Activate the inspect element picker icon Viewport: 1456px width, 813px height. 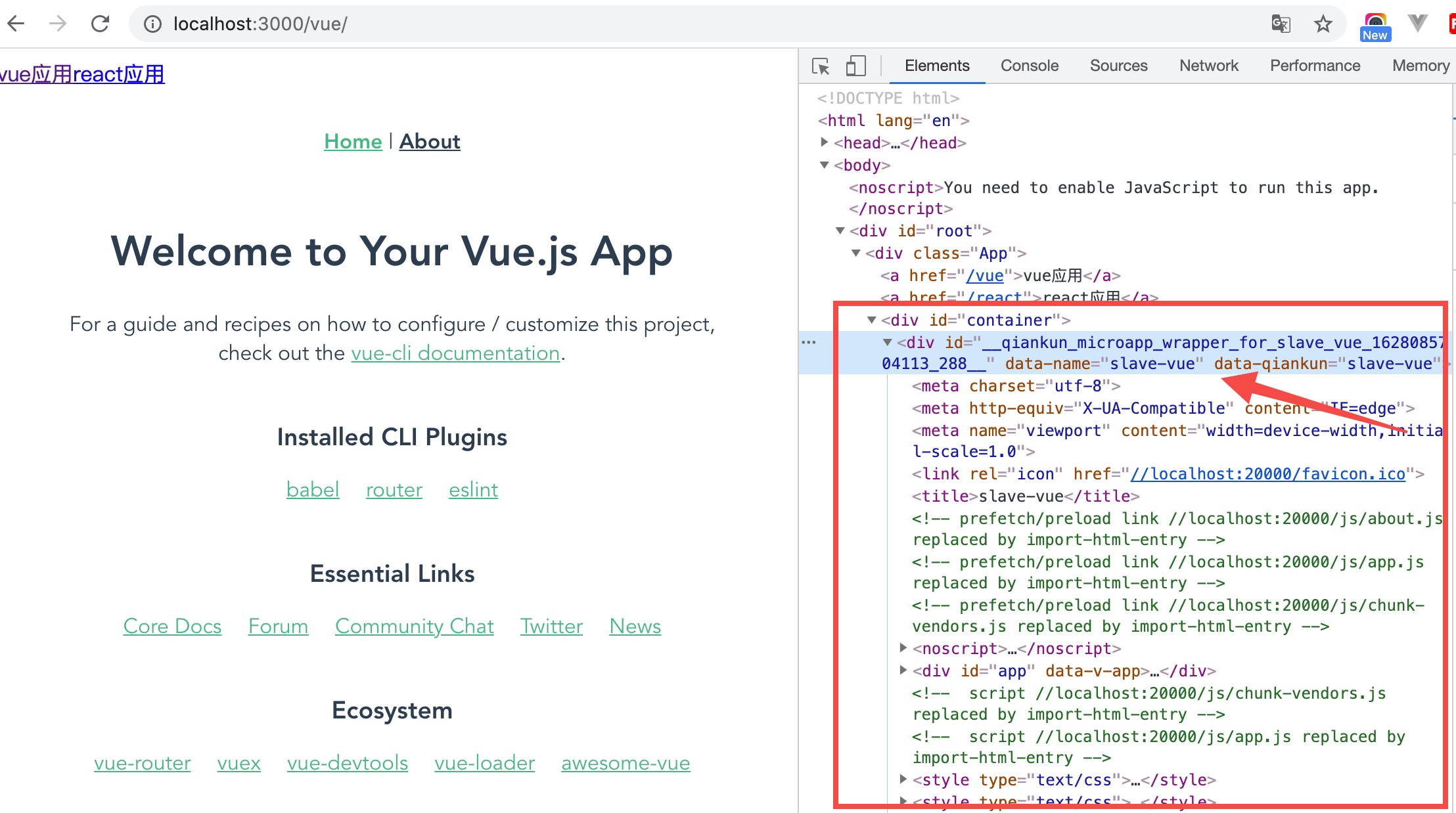[821, 66]
